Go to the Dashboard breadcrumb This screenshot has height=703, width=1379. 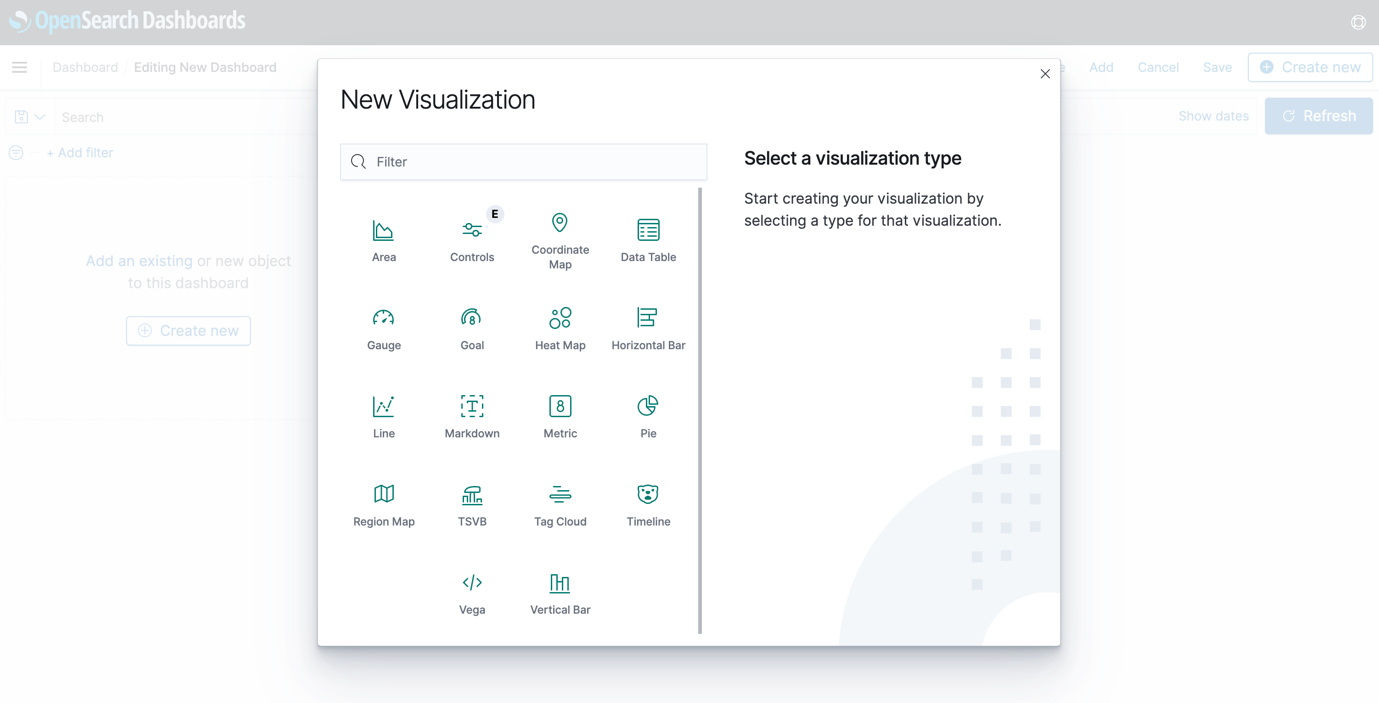click(85, 67)
